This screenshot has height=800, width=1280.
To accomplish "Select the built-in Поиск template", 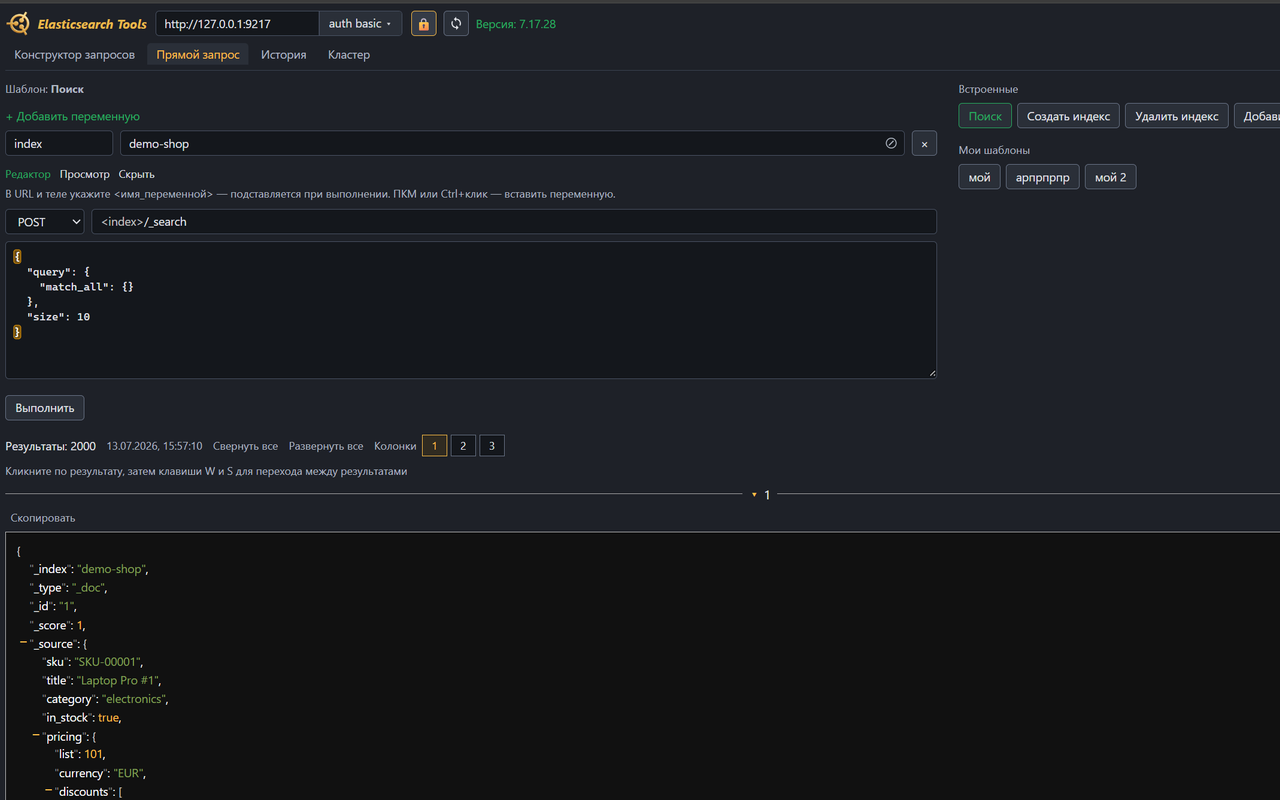I will click(985, 116).
